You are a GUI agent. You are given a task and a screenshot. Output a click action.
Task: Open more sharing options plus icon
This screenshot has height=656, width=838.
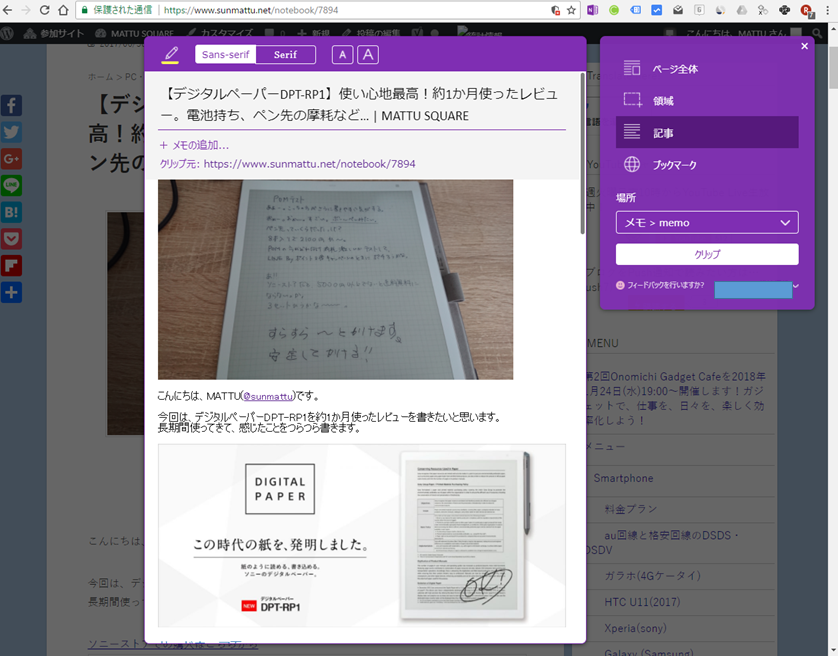pyautogui.click(x=11, y=292)
